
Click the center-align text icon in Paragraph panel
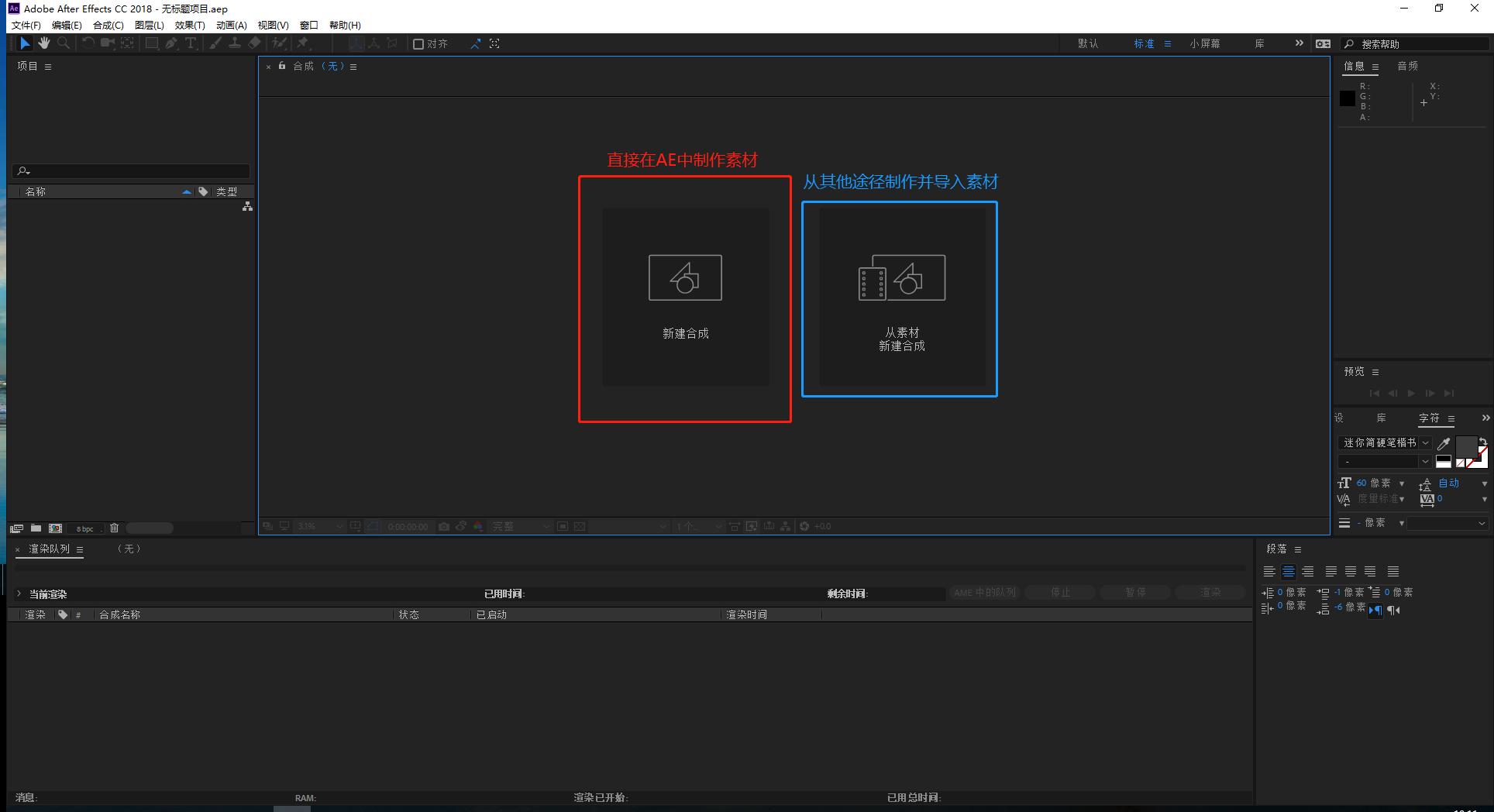(x=1288, y=572)
